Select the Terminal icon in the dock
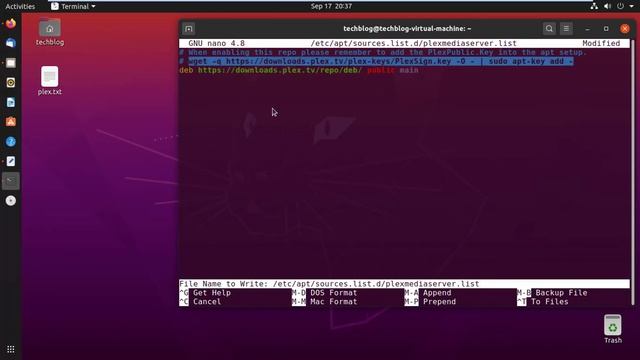This screenshot has height=360, width=640. [11, 181]
